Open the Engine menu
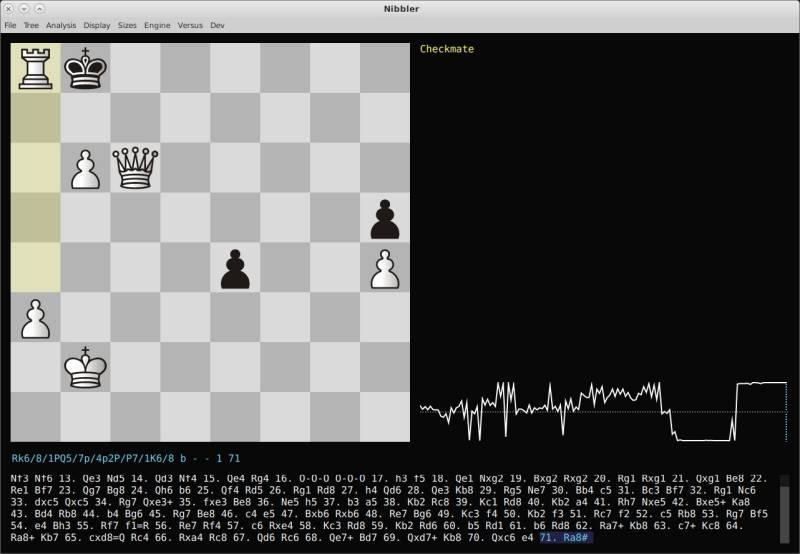This screenshot has height=554, width=800. (157, 25)
